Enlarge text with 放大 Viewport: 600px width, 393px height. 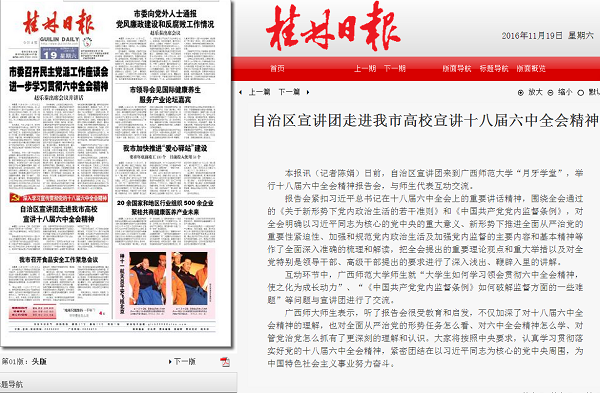535,92
